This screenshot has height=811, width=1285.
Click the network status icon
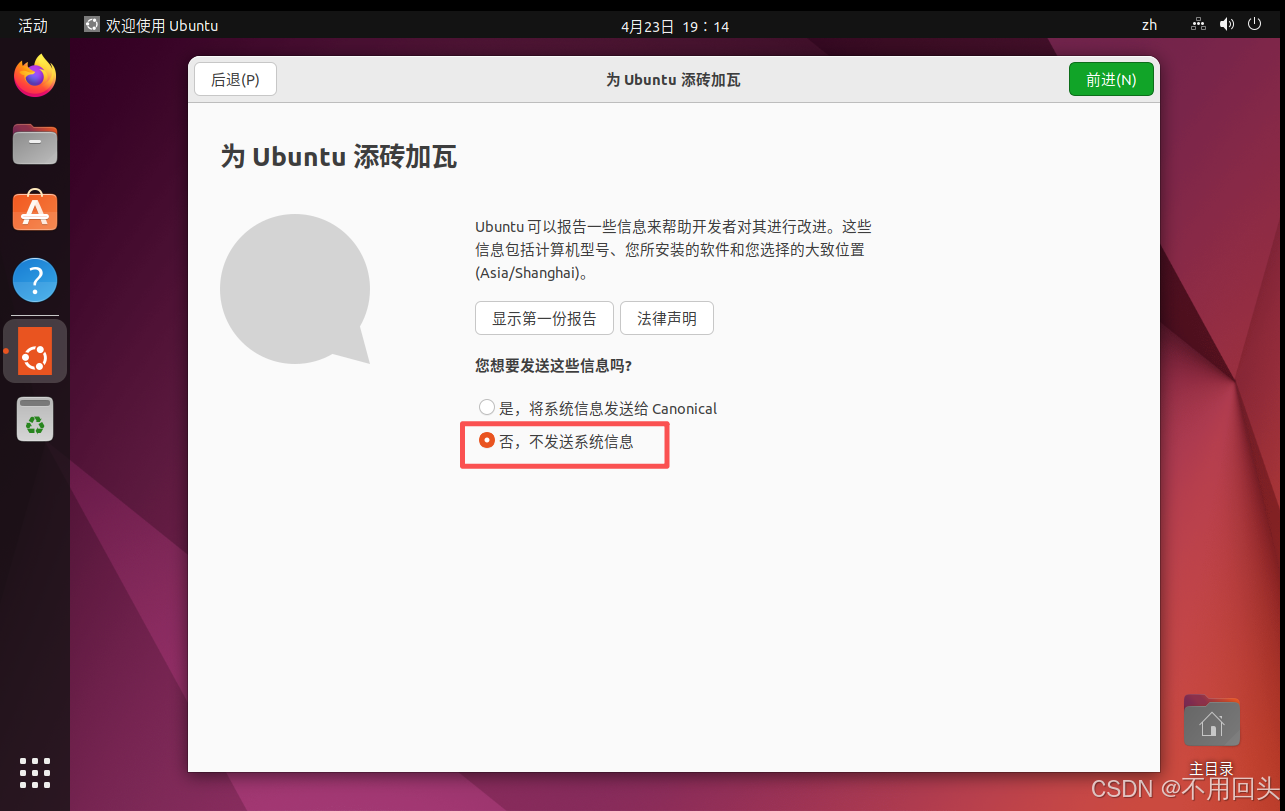tap(1198, 25)
